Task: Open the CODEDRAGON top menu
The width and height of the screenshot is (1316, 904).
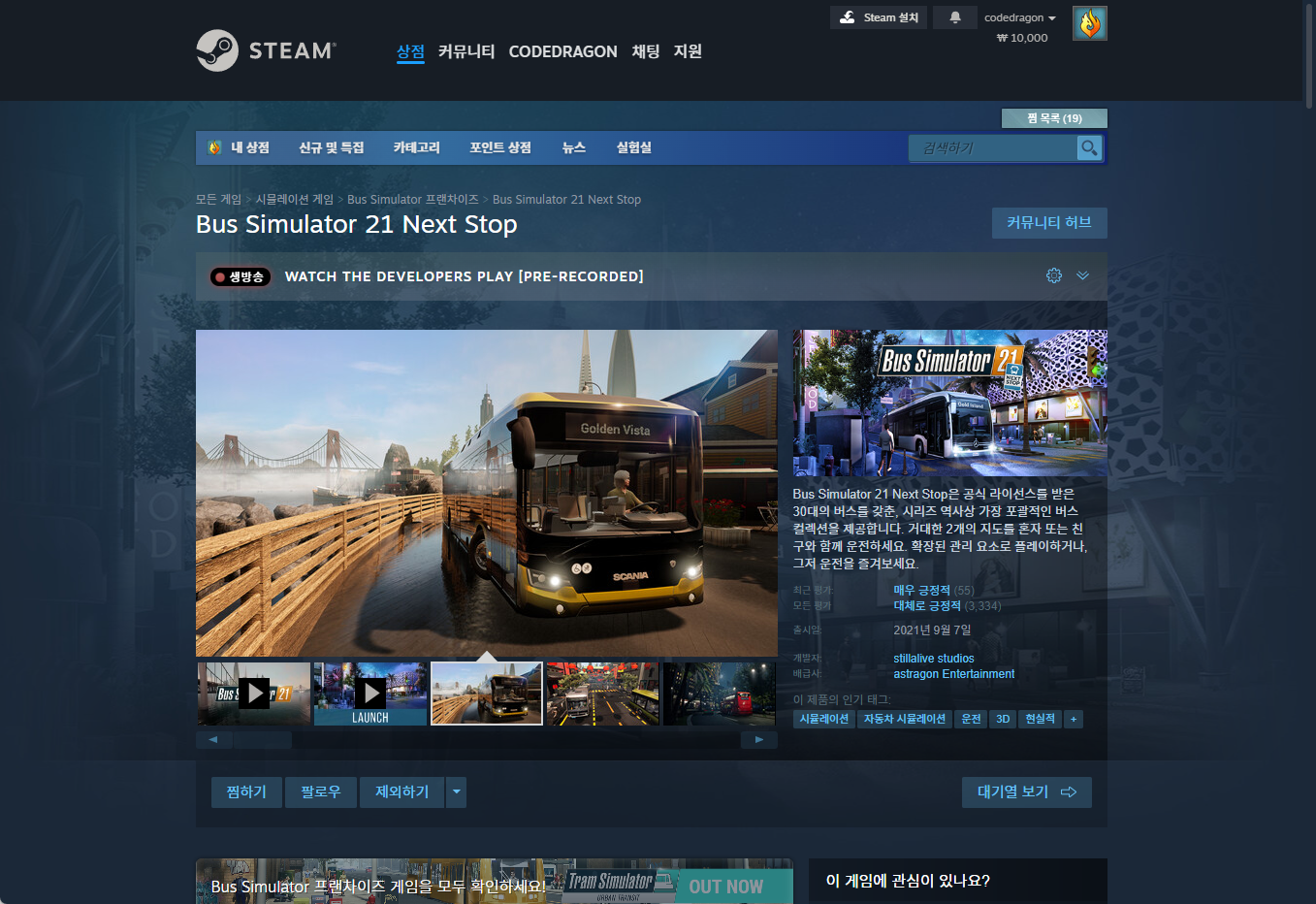Action: 562,51
